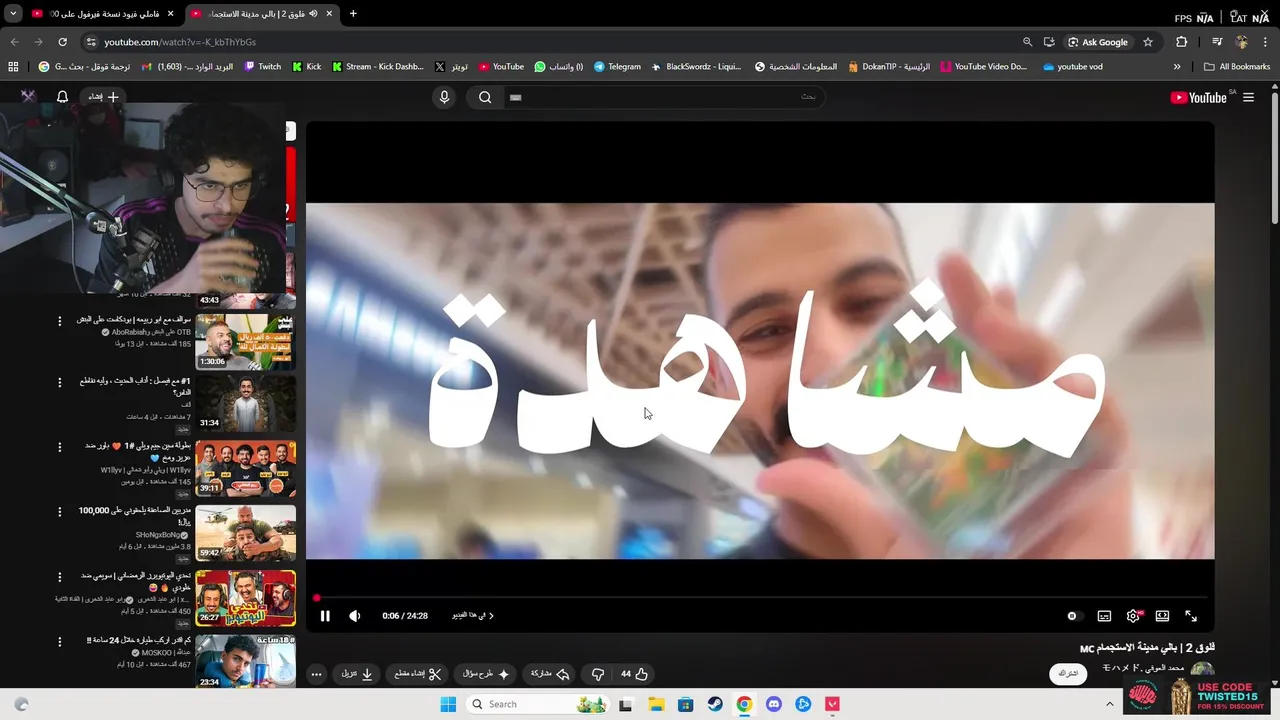Open options for the 31:34 video

coord(60,384)
